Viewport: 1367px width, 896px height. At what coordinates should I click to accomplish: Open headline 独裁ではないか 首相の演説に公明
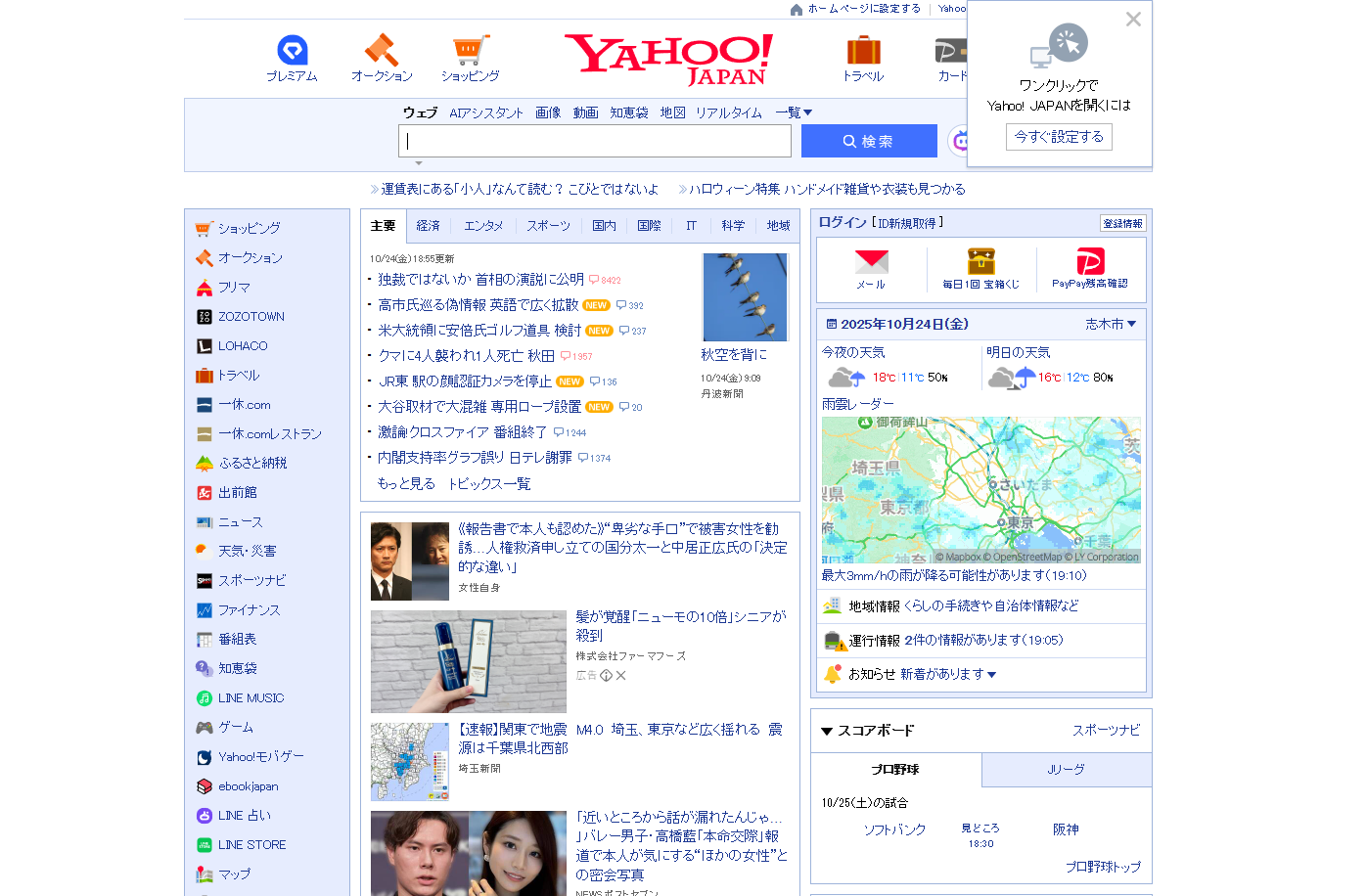point(480,279)
